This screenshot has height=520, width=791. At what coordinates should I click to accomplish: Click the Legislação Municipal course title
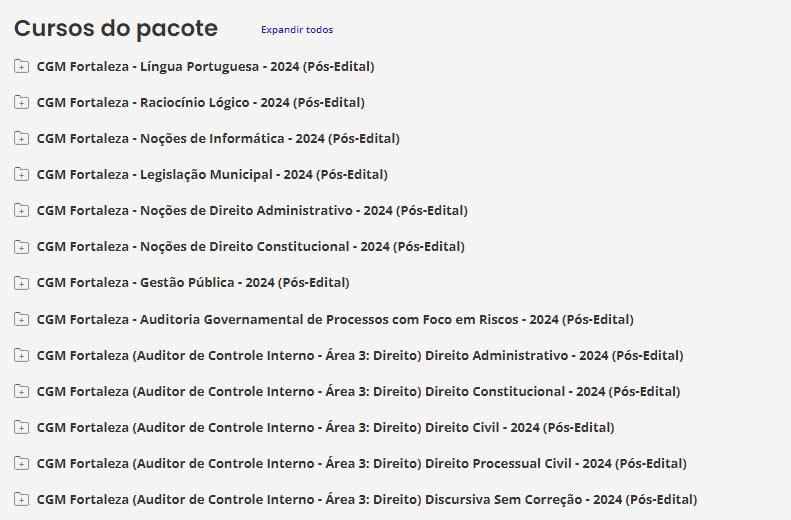pos(212,175)
